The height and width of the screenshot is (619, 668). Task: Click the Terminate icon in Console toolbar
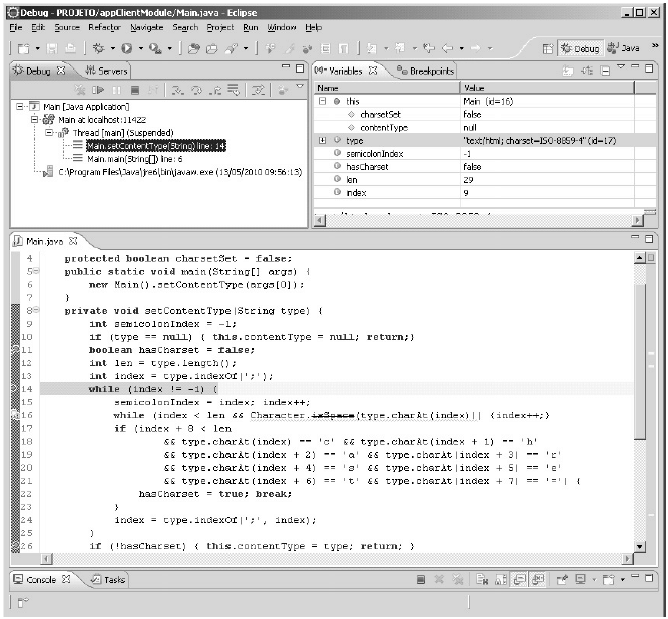(x=421, y=580)
